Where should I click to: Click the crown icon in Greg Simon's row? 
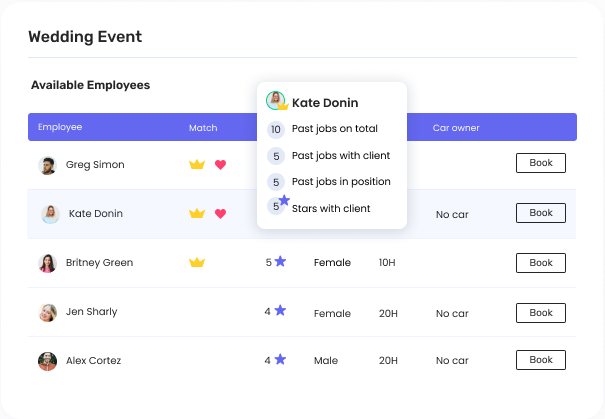(x=197, y=164)
